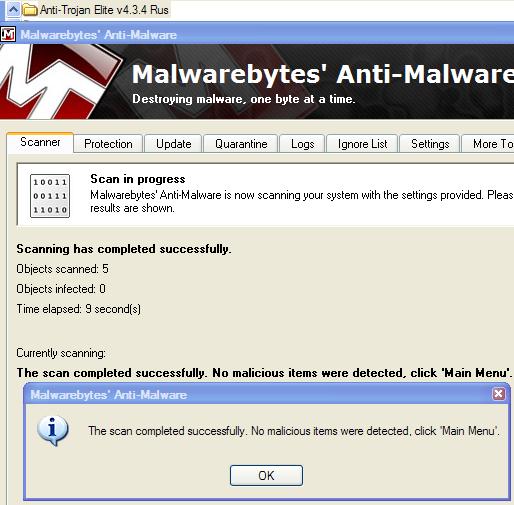Select the Anti-Trojan Elite v4.3.4 Rus folder
The height and width of the screenshot is (505, 514).
(x=96, y=10)
